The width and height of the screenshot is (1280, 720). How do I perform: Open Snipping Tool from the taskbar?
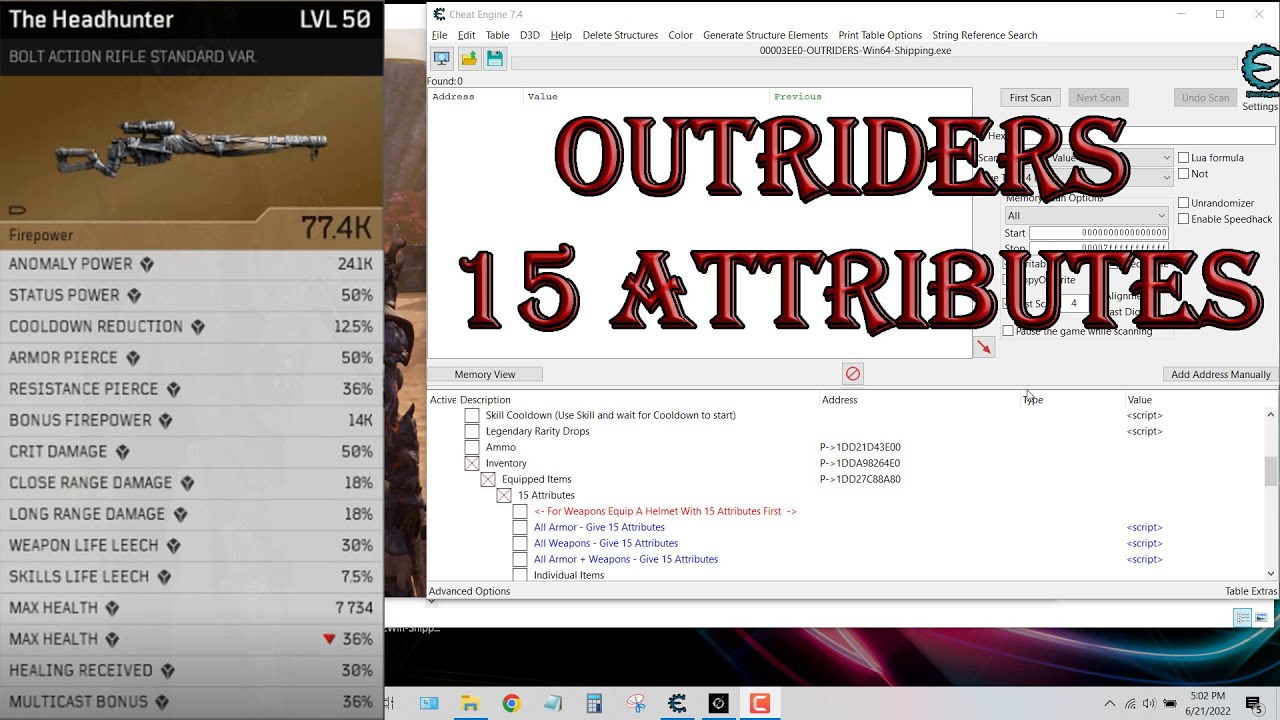(636, 703)
